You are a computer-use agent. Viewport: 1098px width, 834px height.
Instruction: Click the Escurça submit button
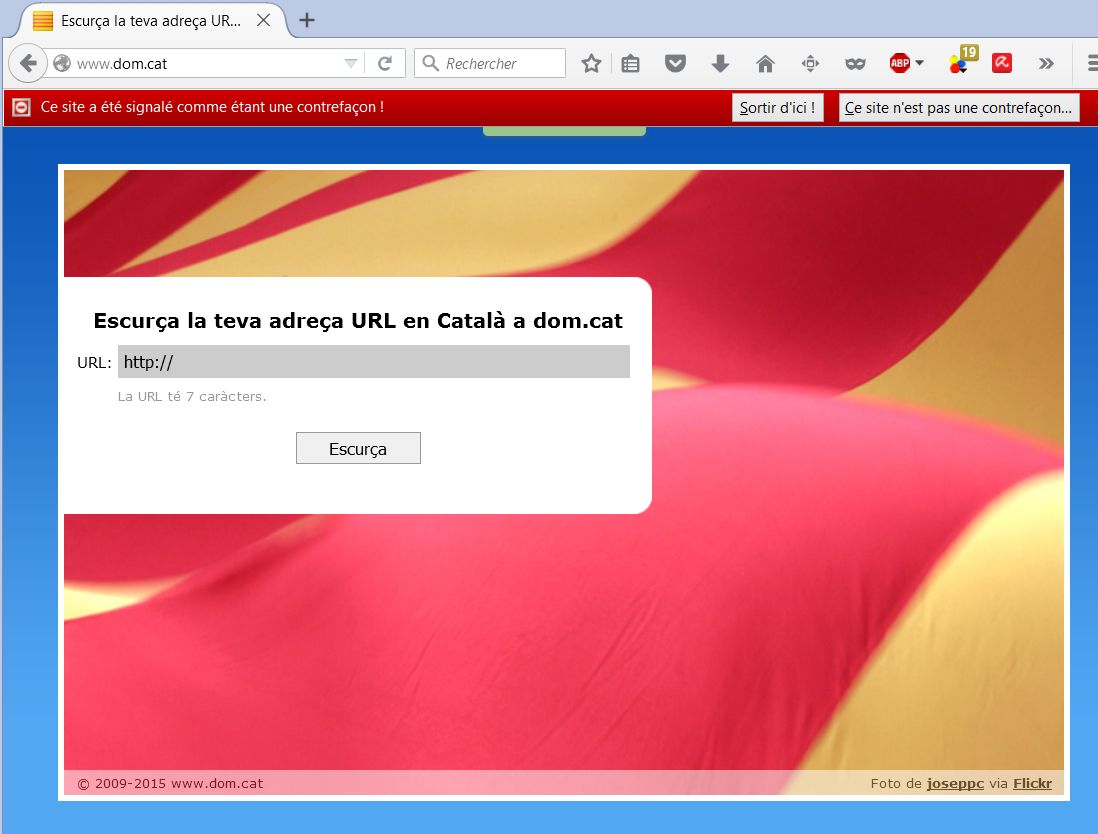point(358,448)
